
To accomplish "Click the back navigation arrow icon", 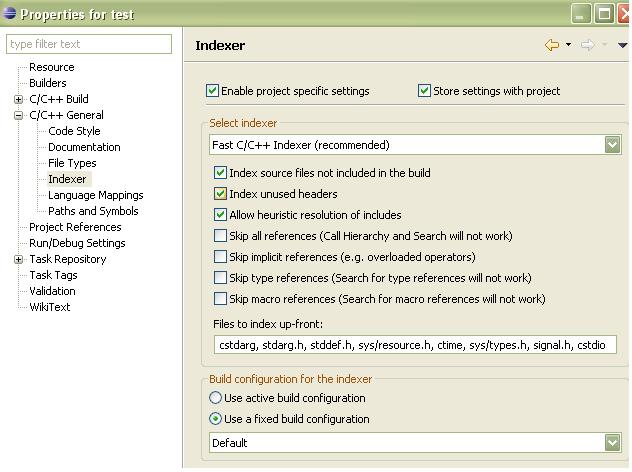I will tap(552, 45).
